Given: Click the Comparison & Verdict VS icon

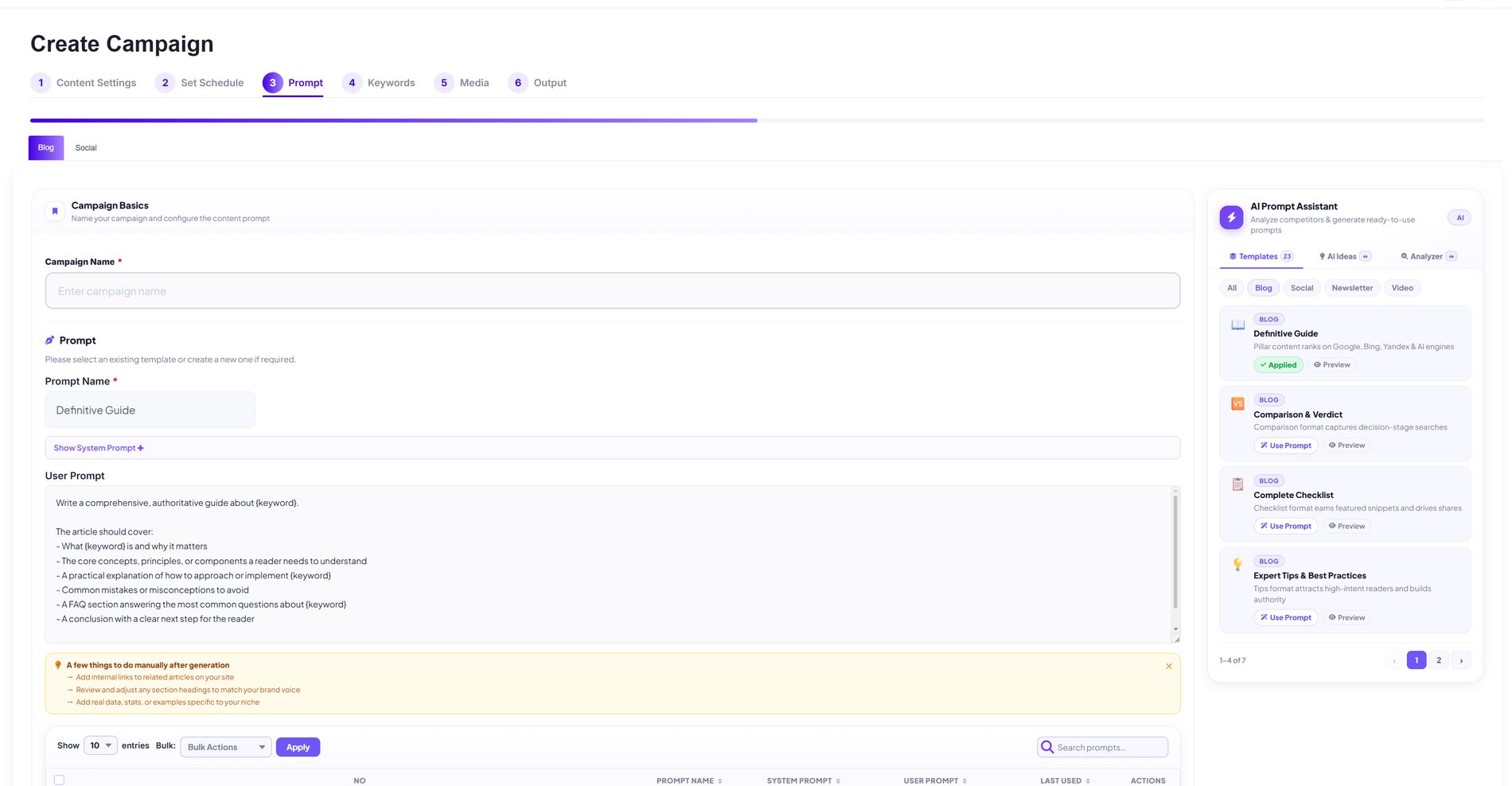Looking at the screenshot, I should click(1237, 404).
